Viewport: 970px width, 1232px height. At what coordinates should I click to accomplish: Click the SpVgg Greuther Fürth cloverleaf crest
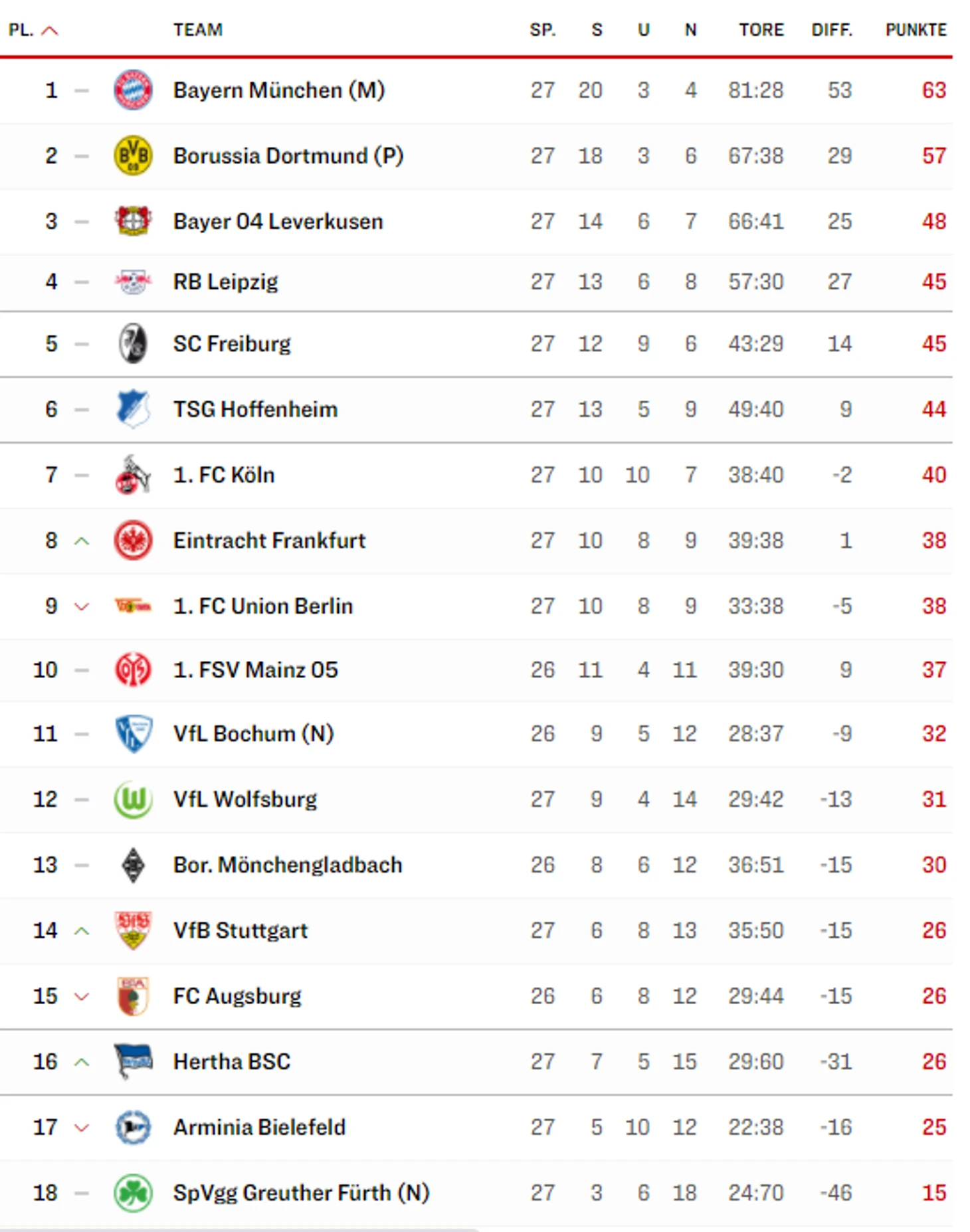133,1193
